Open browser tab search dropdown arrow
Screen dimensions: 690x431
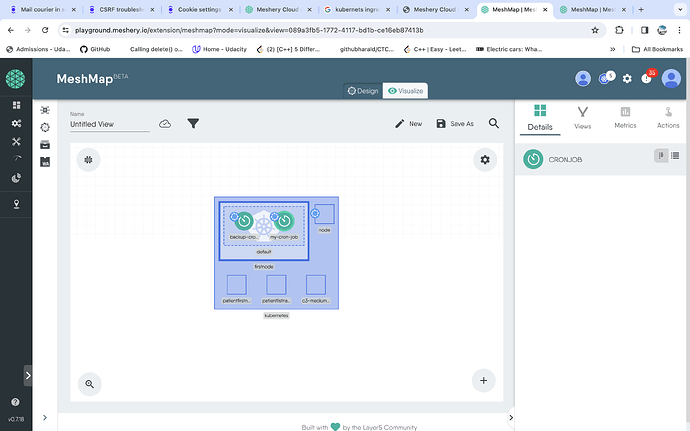680,9
